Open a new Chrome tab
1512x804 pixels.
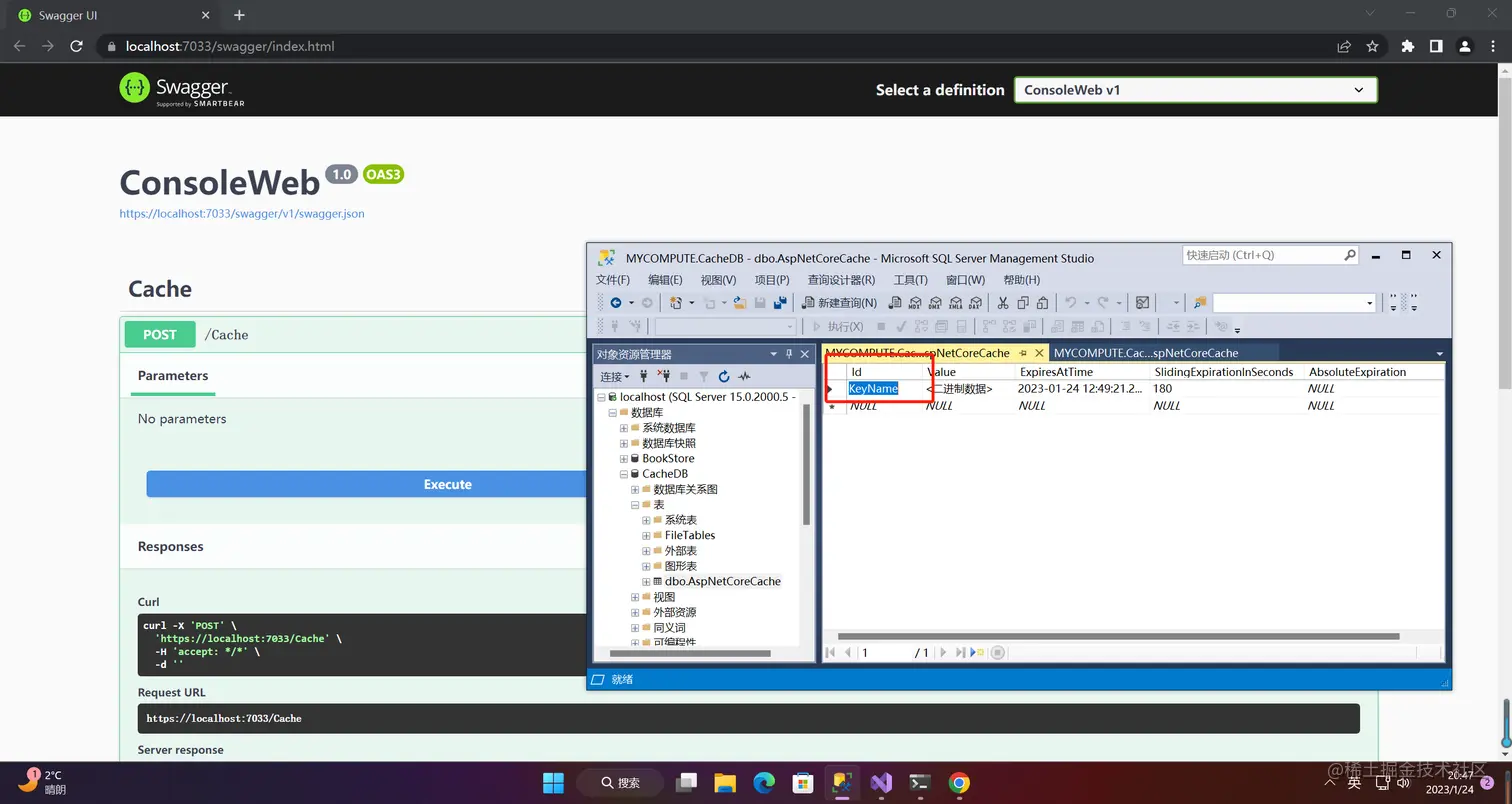[x=239, y=16]
